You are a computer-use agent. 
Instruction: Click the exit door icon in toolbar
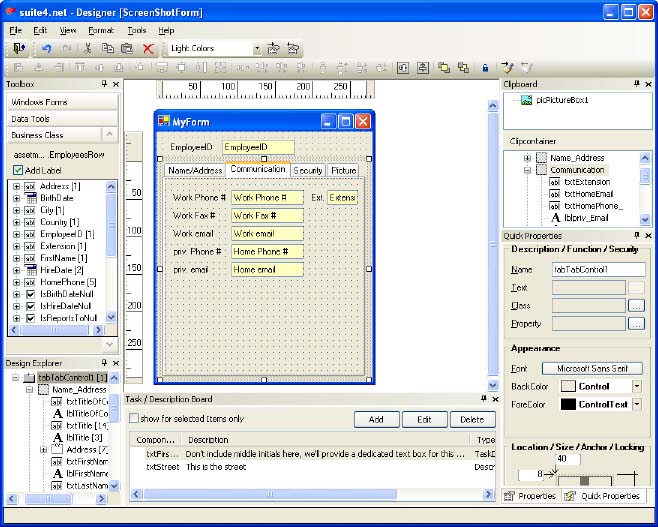[x=18, y=48]
